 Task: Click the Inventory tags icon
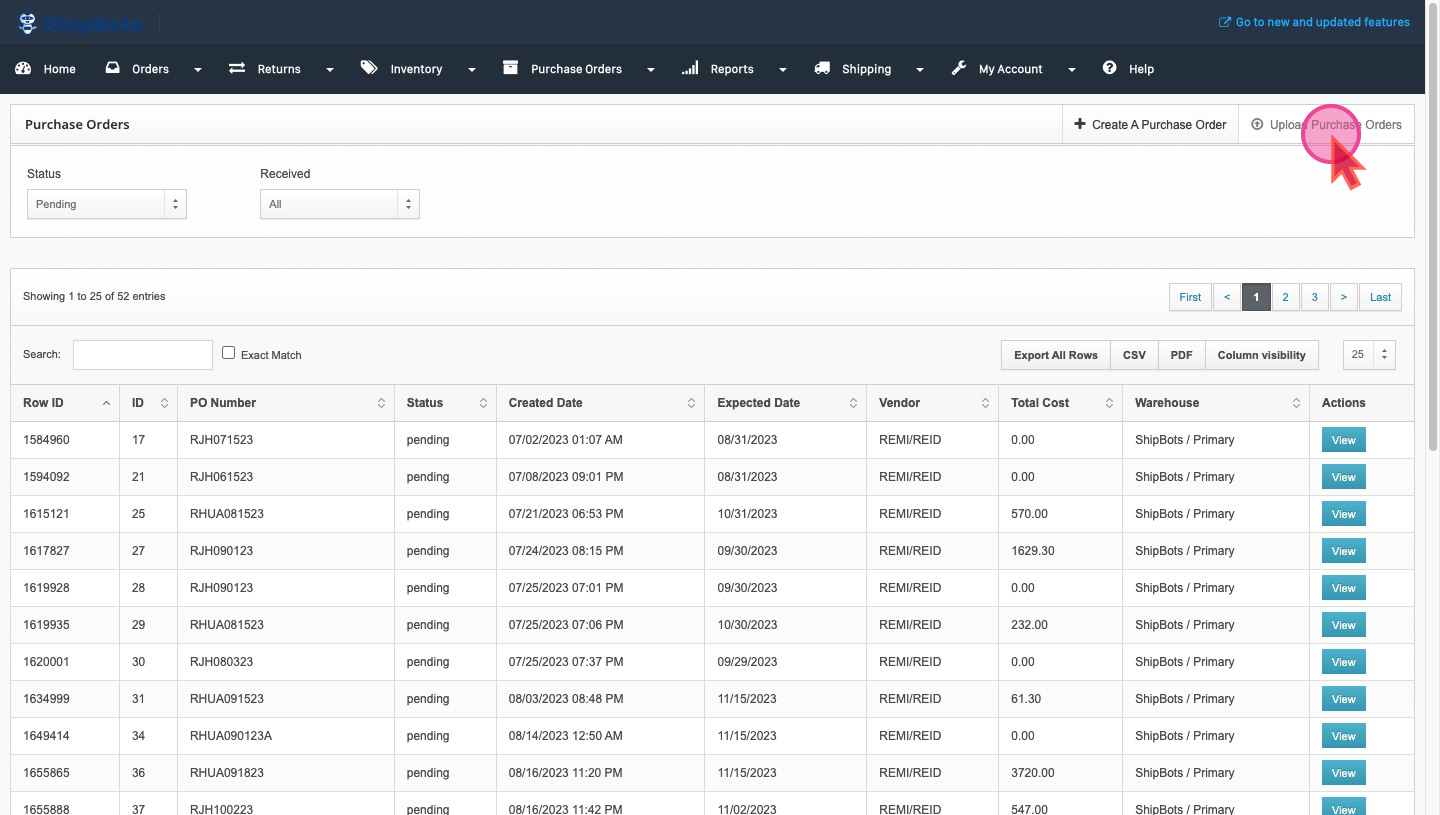(x=370, y=68)
